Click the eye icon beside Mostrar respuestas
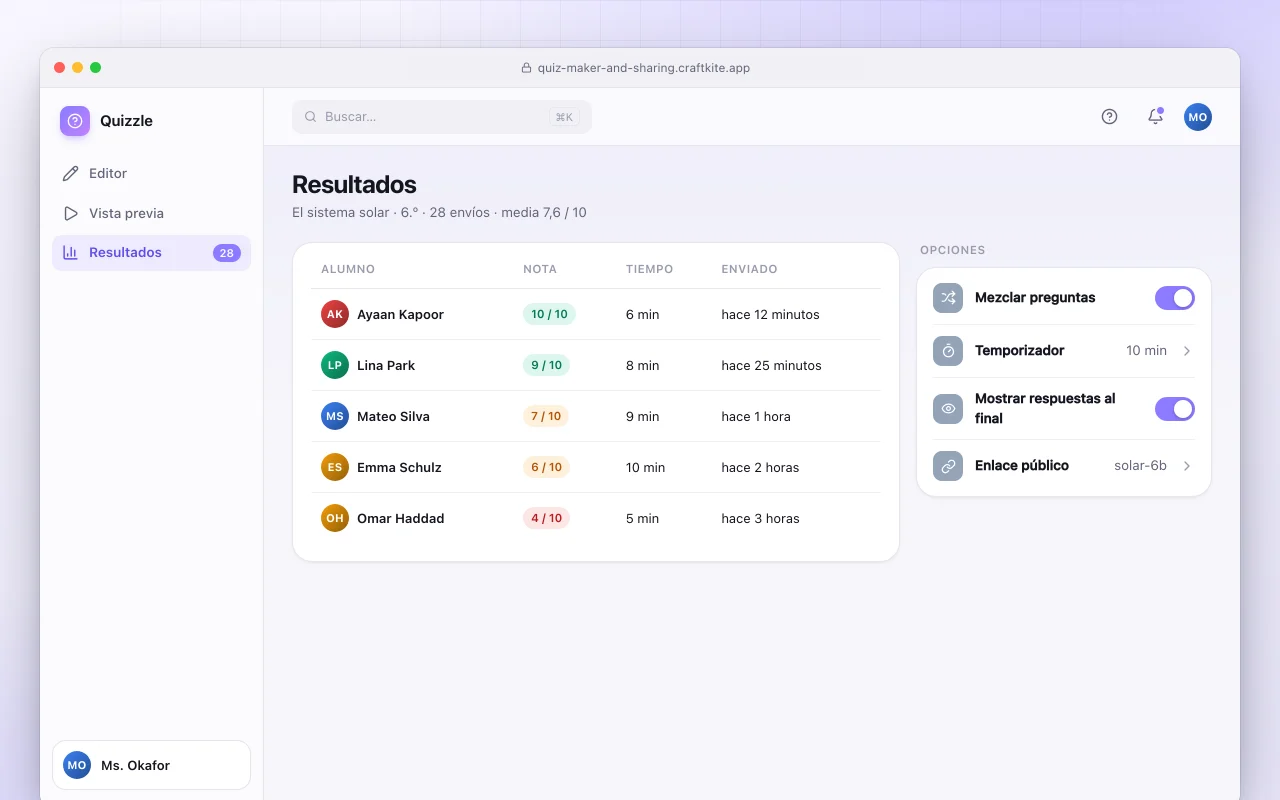Viewport: 1280px width, 800px height. (948, 408)
